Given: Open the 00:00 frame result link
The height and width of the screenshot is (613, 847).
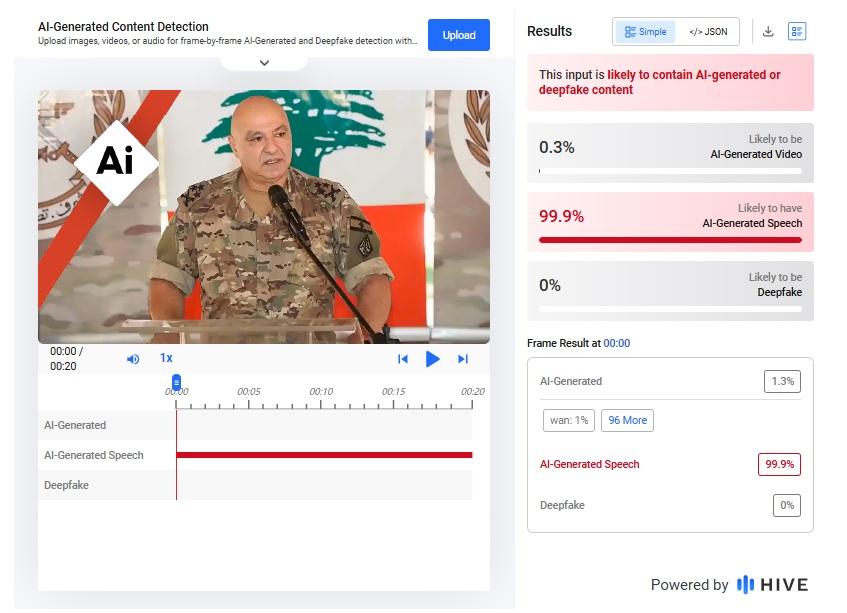Looking at the screenshot, I should 616,343.
